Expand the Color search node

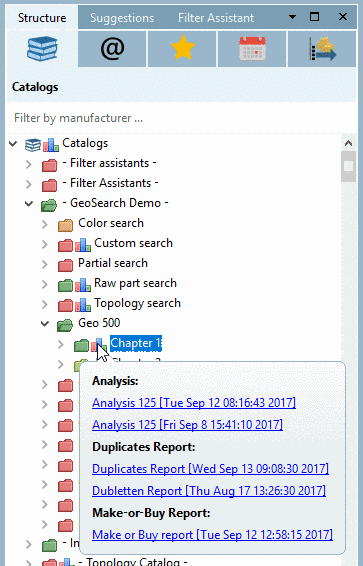click(45, 225)
